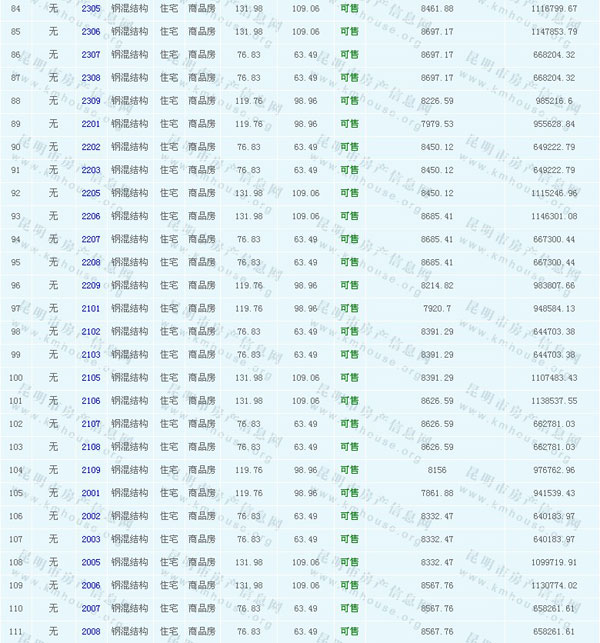
Task: Select room number 2207
Action: [x=90, y=239]
